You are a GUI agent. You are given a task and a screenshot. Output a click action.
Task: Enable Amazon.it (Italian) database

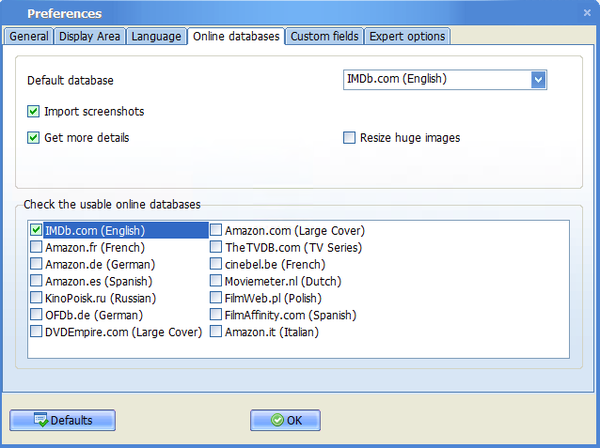[x=216, y=331]
